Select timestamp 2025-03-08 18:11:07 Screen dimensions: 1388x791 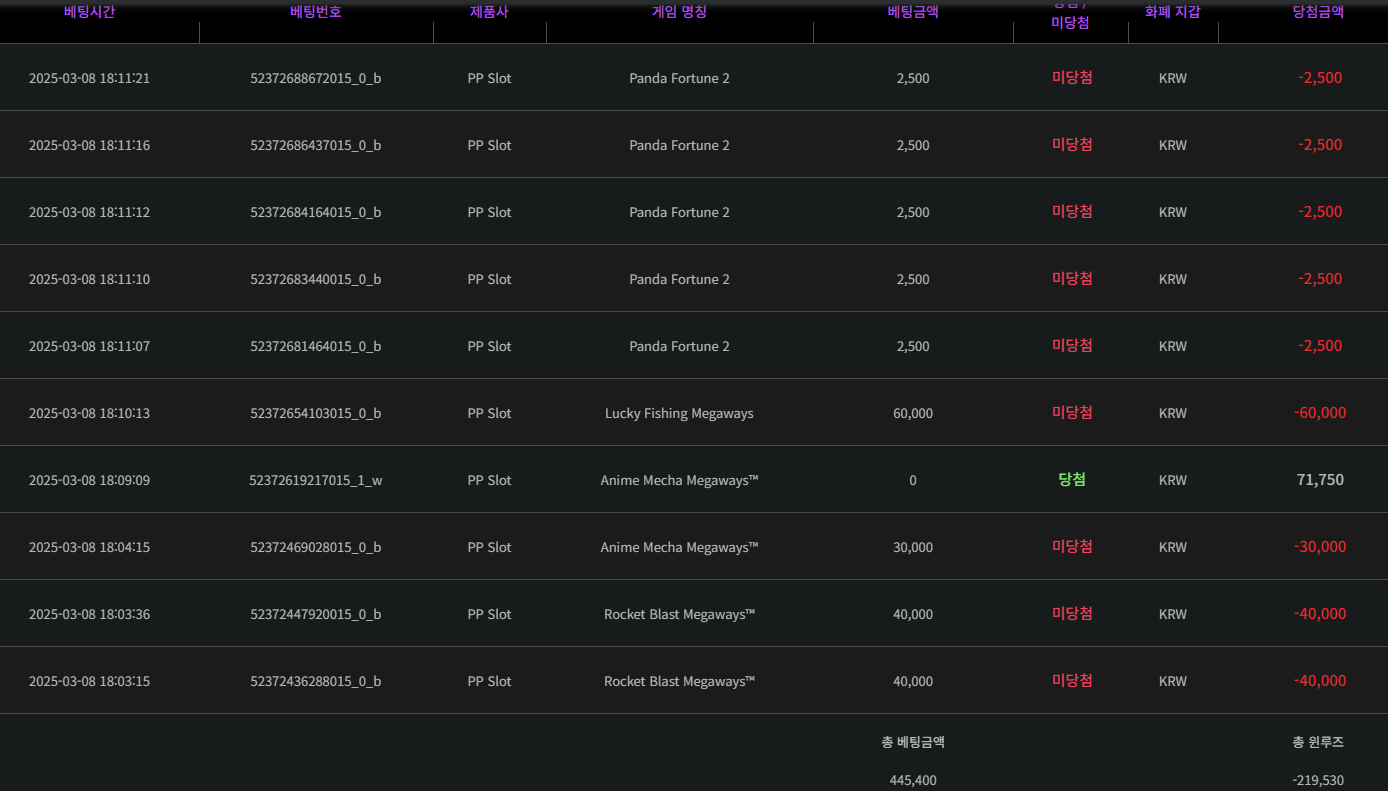89,346
